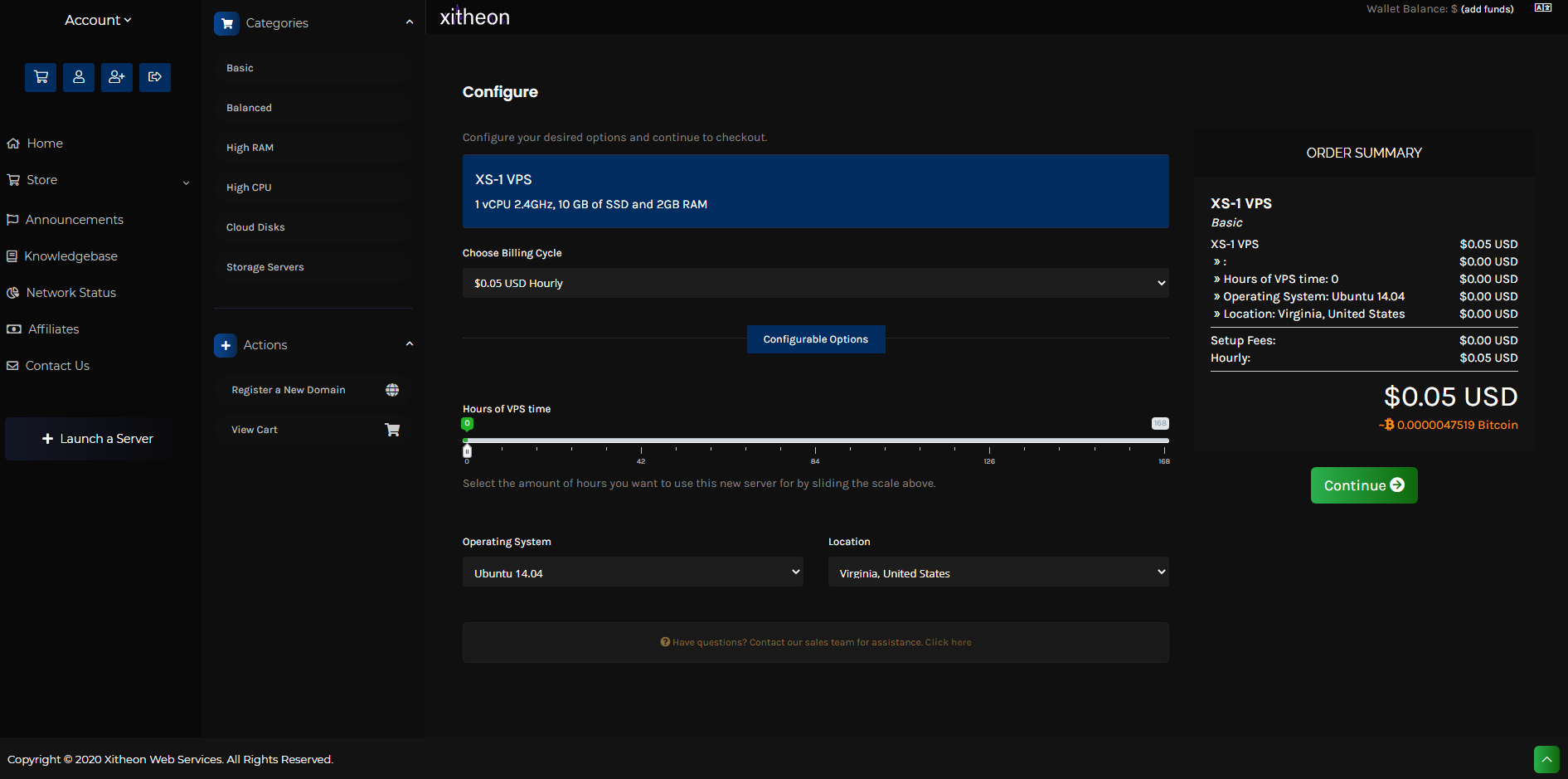Viewport: 1568px width, 779px height.
Task: Collapse the Categories panel chevron
Action: tap(410, 22)
